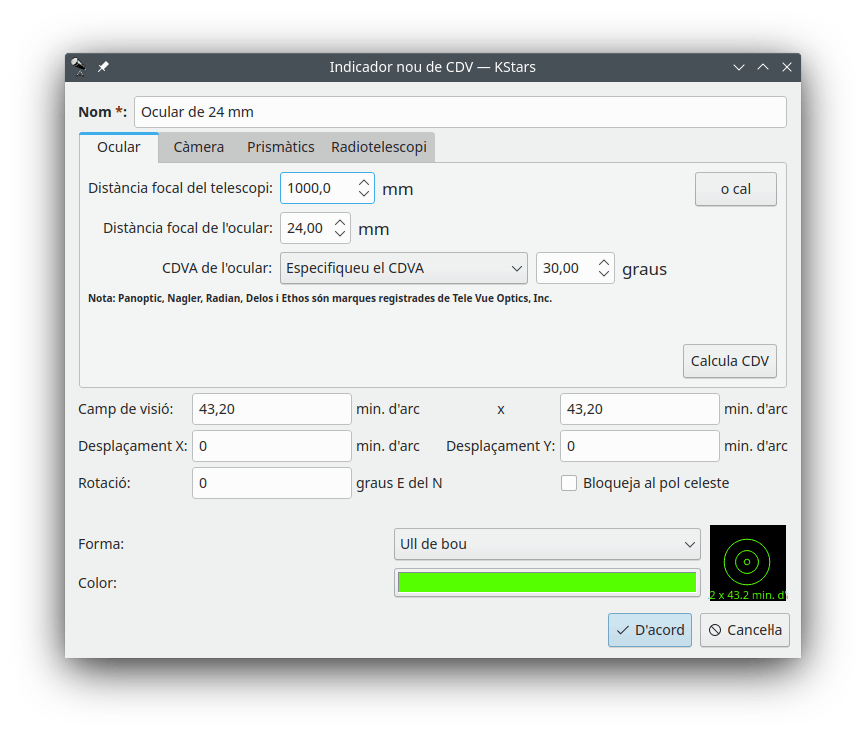Click the pin window icon
Viewport: 866px width, 735px height.
pos(103,67)
